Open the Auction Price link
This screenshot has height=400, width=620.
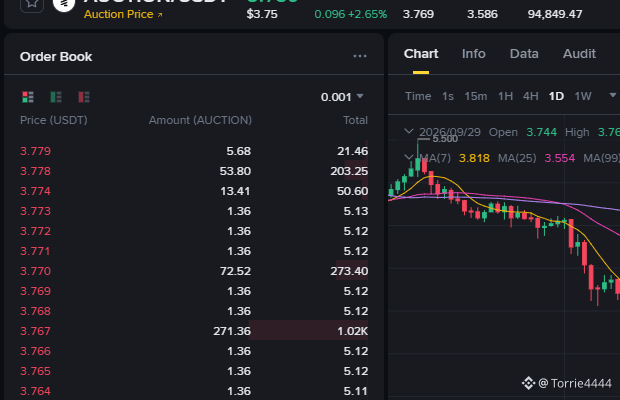point(119,14)
